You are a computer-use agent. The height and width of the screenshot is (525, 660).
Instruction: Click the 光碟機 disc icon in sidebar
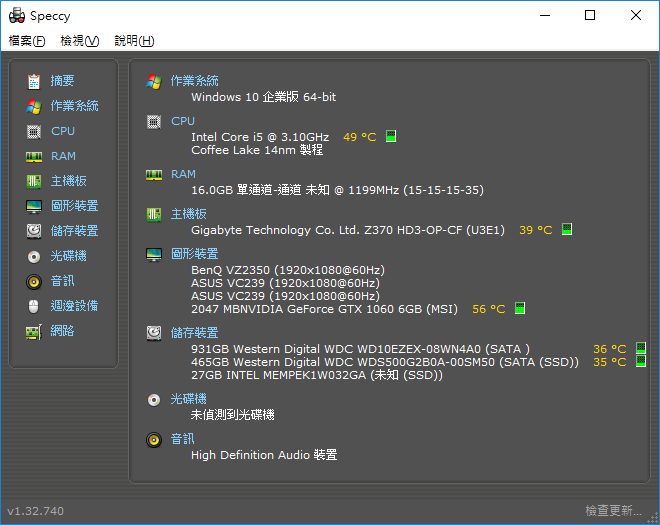pos(34,256)
